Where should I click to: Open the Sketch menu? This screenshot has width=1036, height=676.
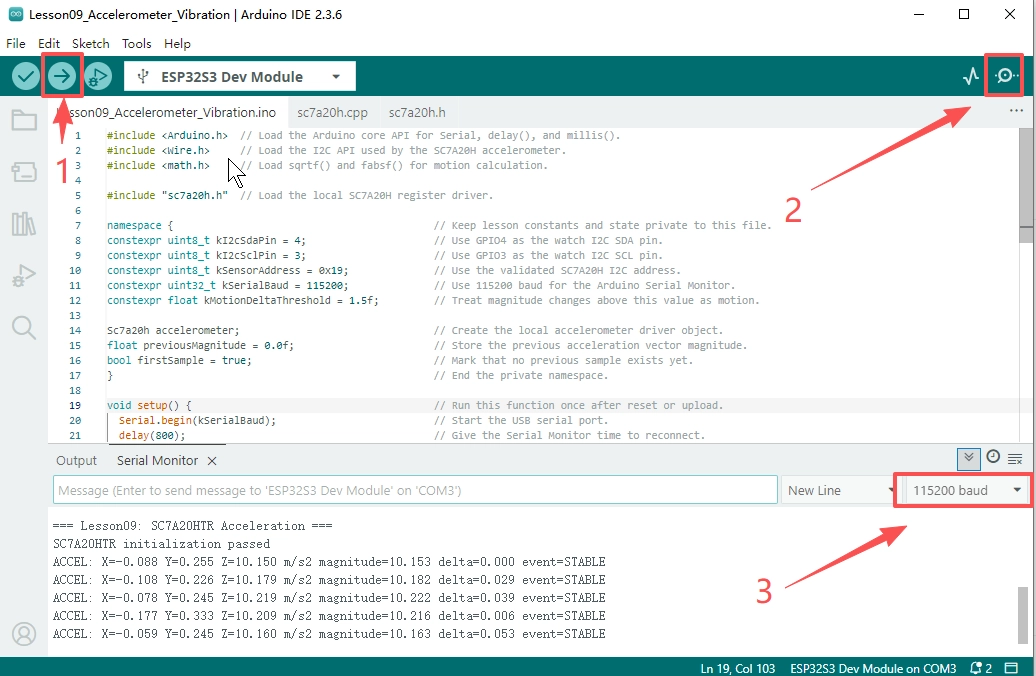(x=91, y=44)
